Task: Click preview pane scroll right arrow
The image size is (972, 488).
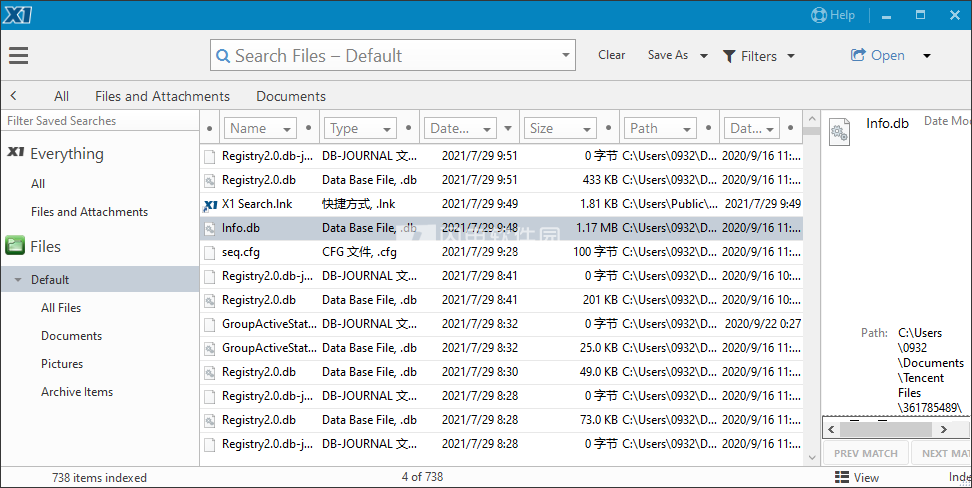Action: coord(943,428)
